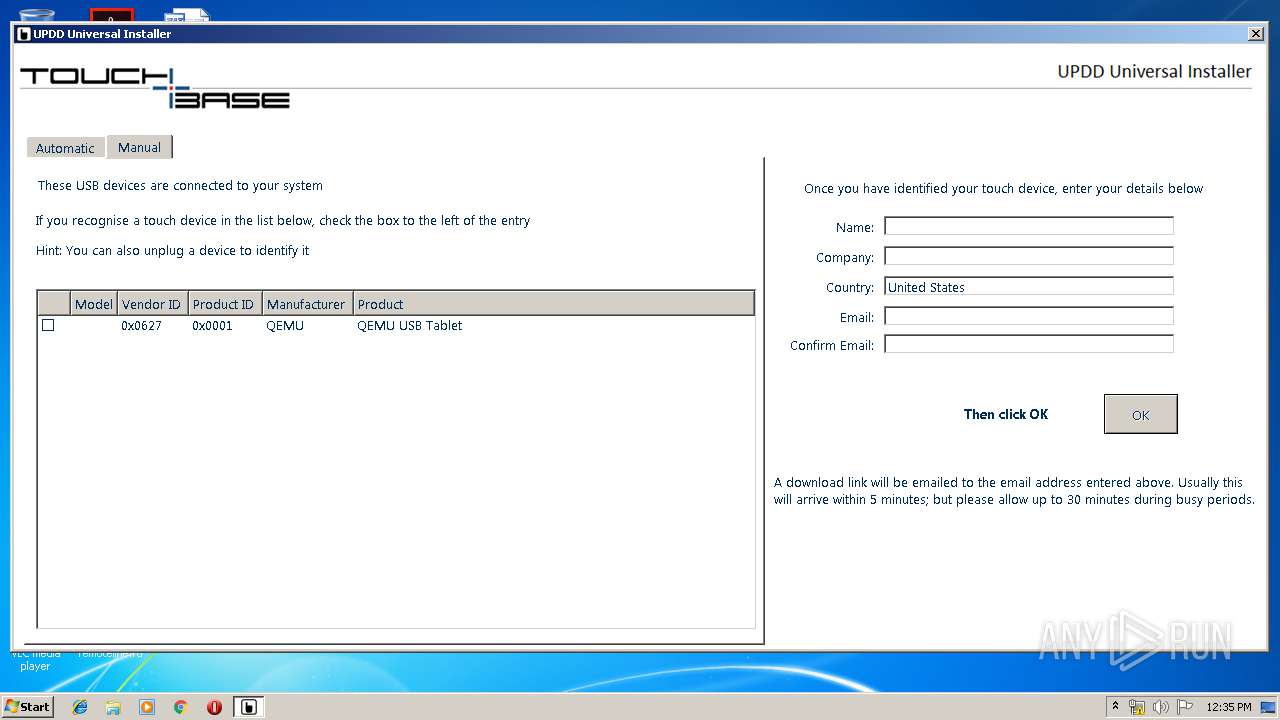The height and width of the screenshot is (720, 1280).
Task: Launch Google Chrome from taskbar
Action: [180, 707]
